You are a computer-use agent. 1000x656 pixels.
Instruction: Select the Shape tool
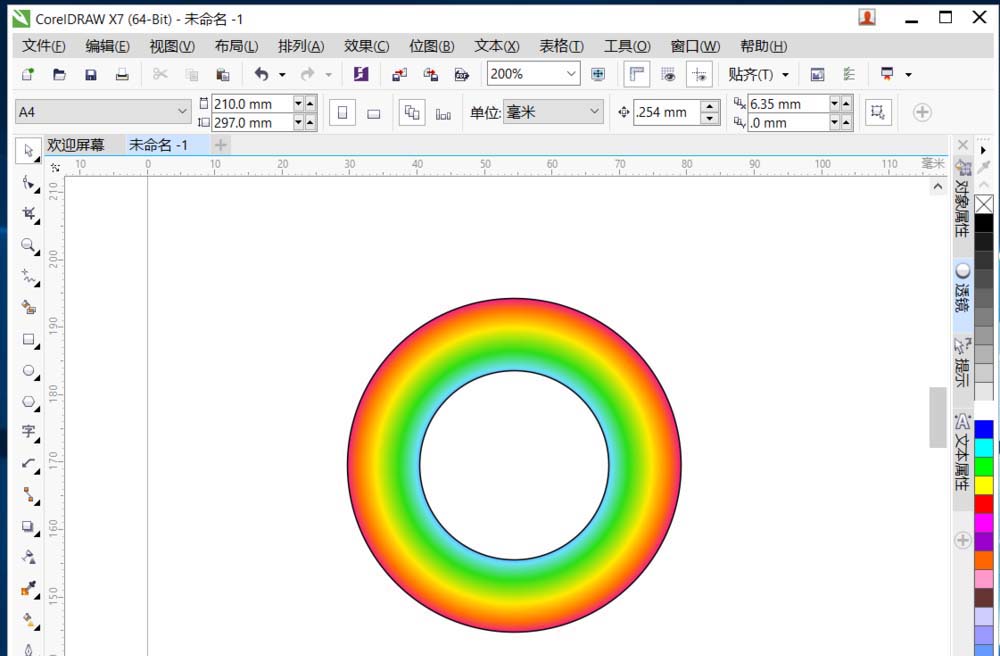tap(28, 184)
